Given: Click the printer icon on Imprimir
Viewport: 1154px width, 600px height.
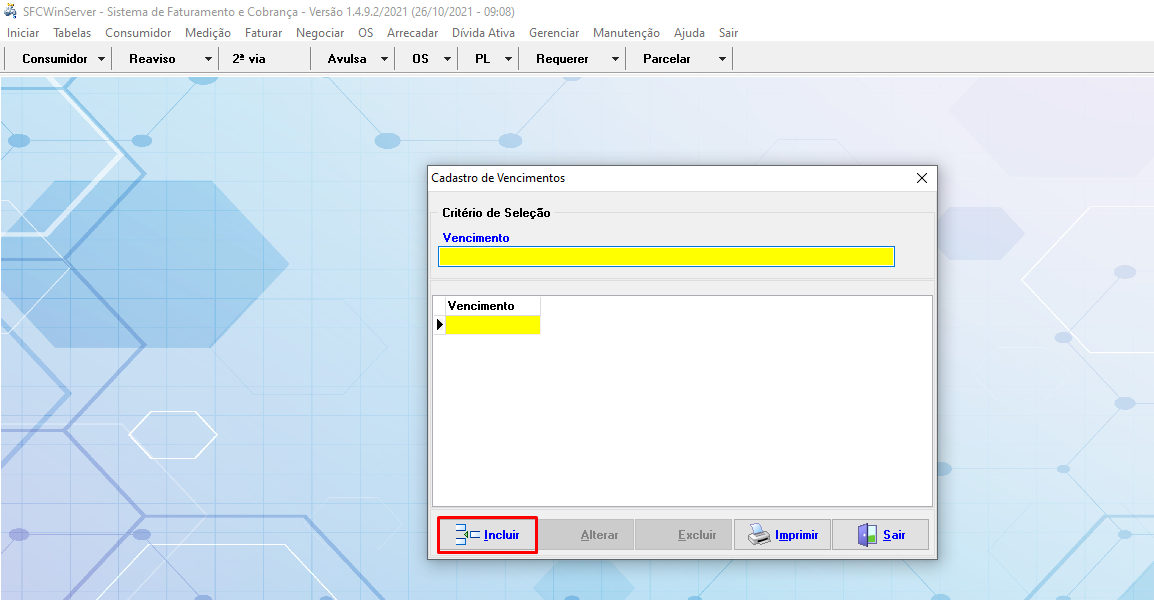Looking at the screenshot, I should [760, 535].
